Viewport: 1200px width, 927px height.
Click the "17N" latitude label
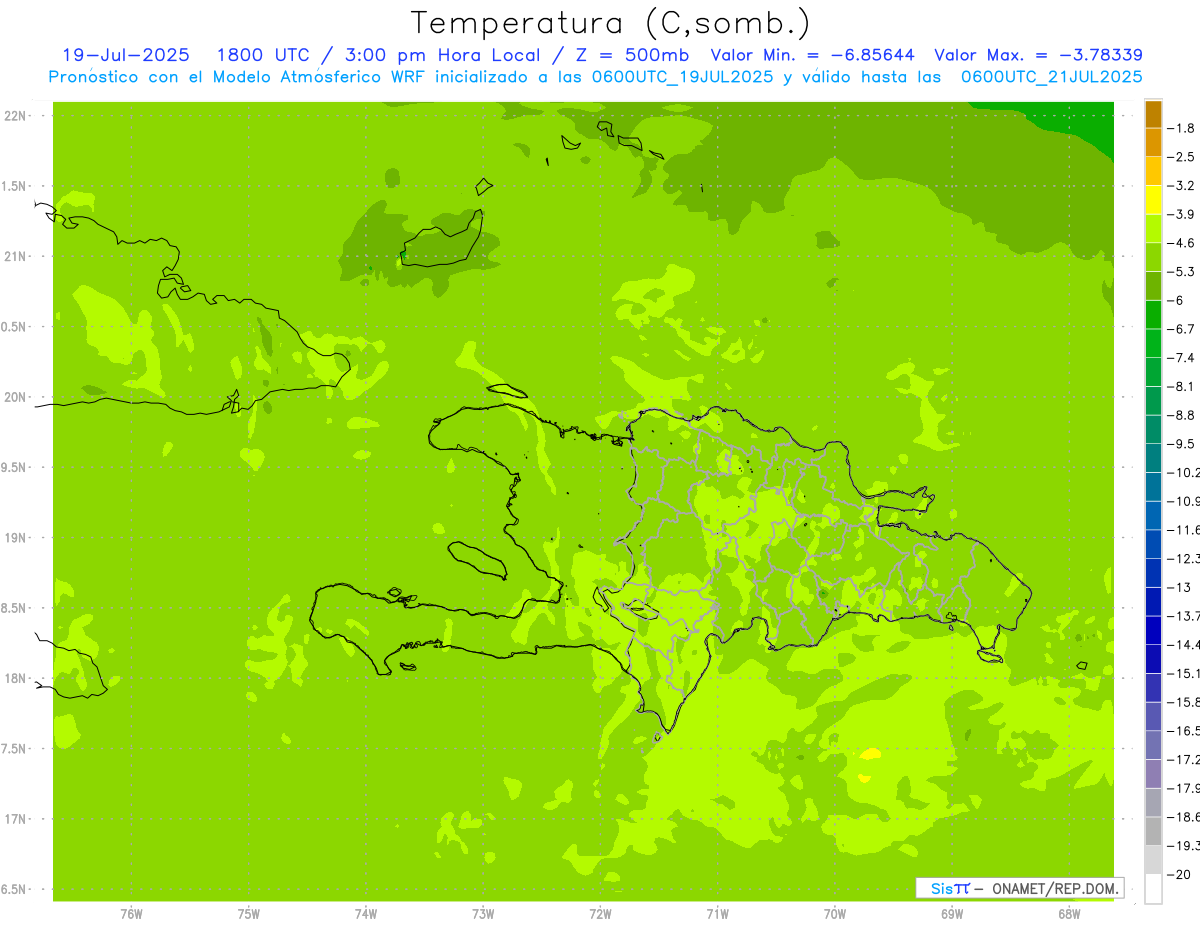tap(14, 819)
